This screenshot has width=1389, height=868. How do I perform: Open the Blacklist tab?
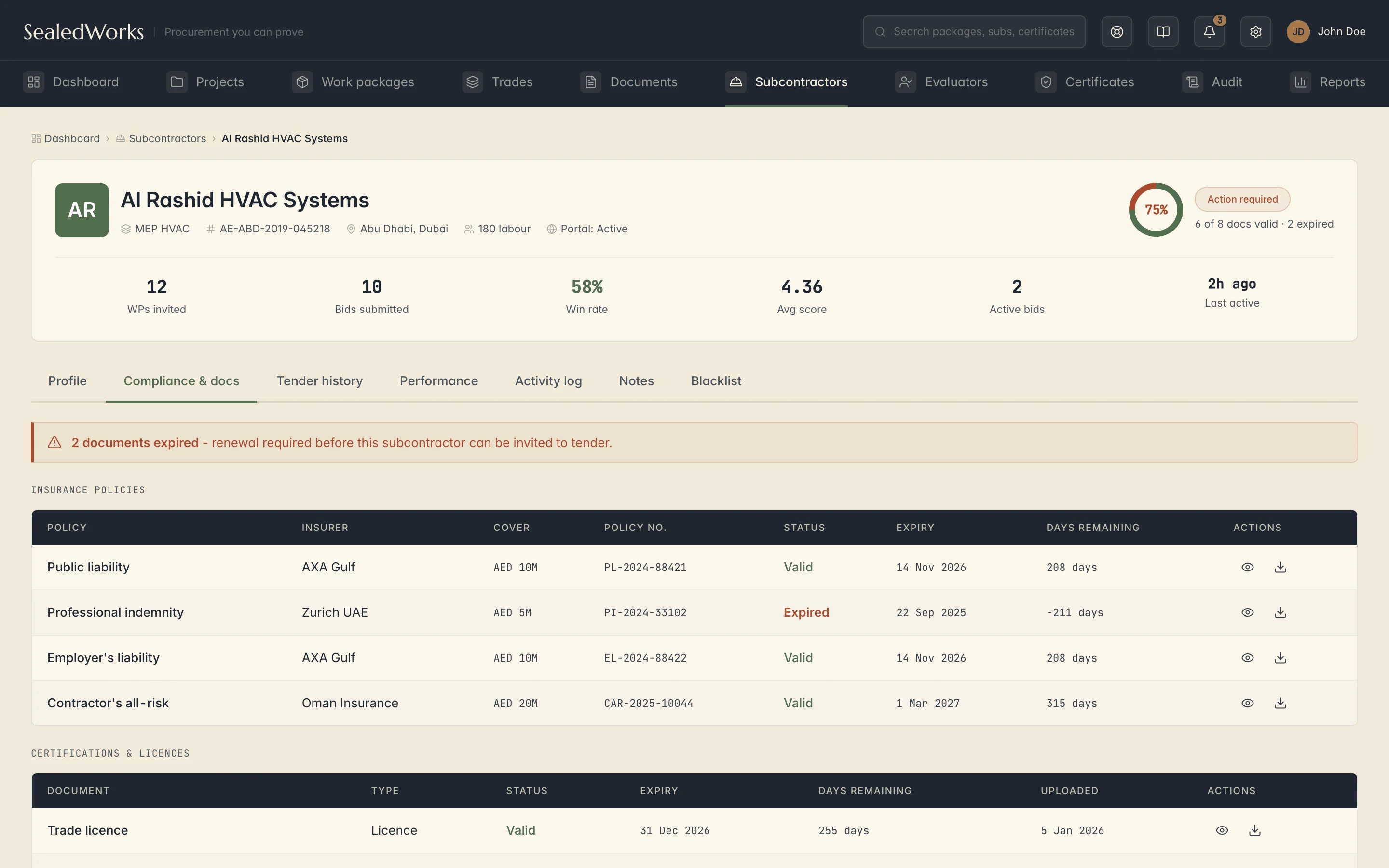[716, 381]
